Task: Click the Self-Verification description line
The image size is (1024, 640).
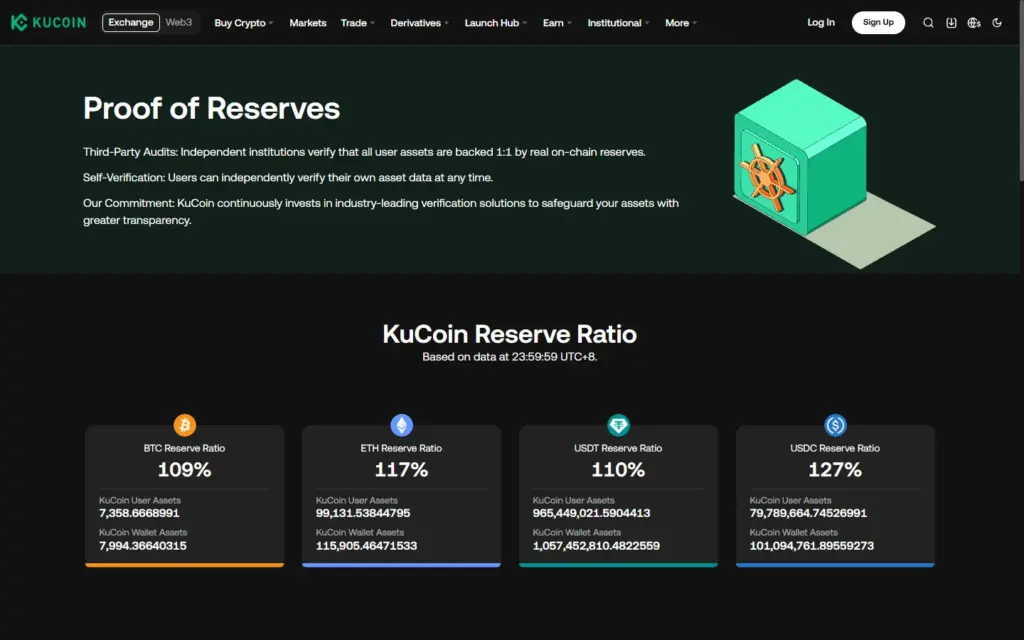Action: (x=288, y=178)
